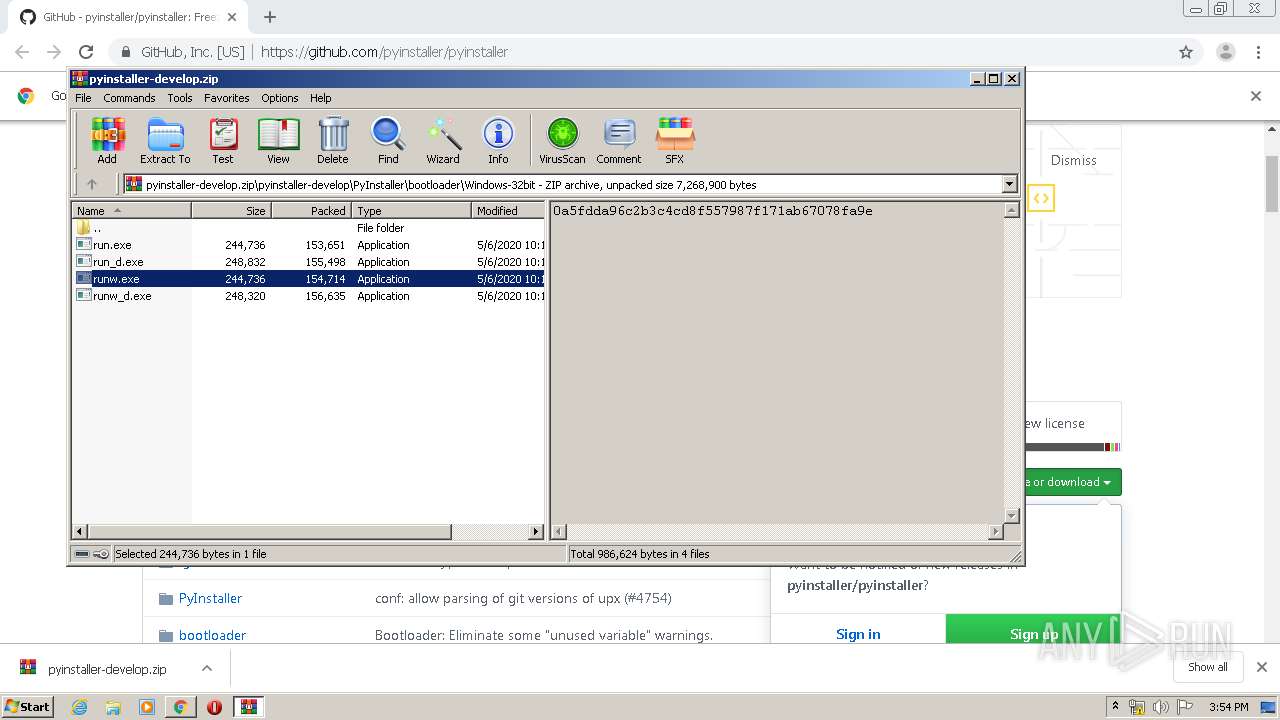Run the VirusScan bug icon
This screenshot has height=720, width=1280.
click(x=562, y=141)
